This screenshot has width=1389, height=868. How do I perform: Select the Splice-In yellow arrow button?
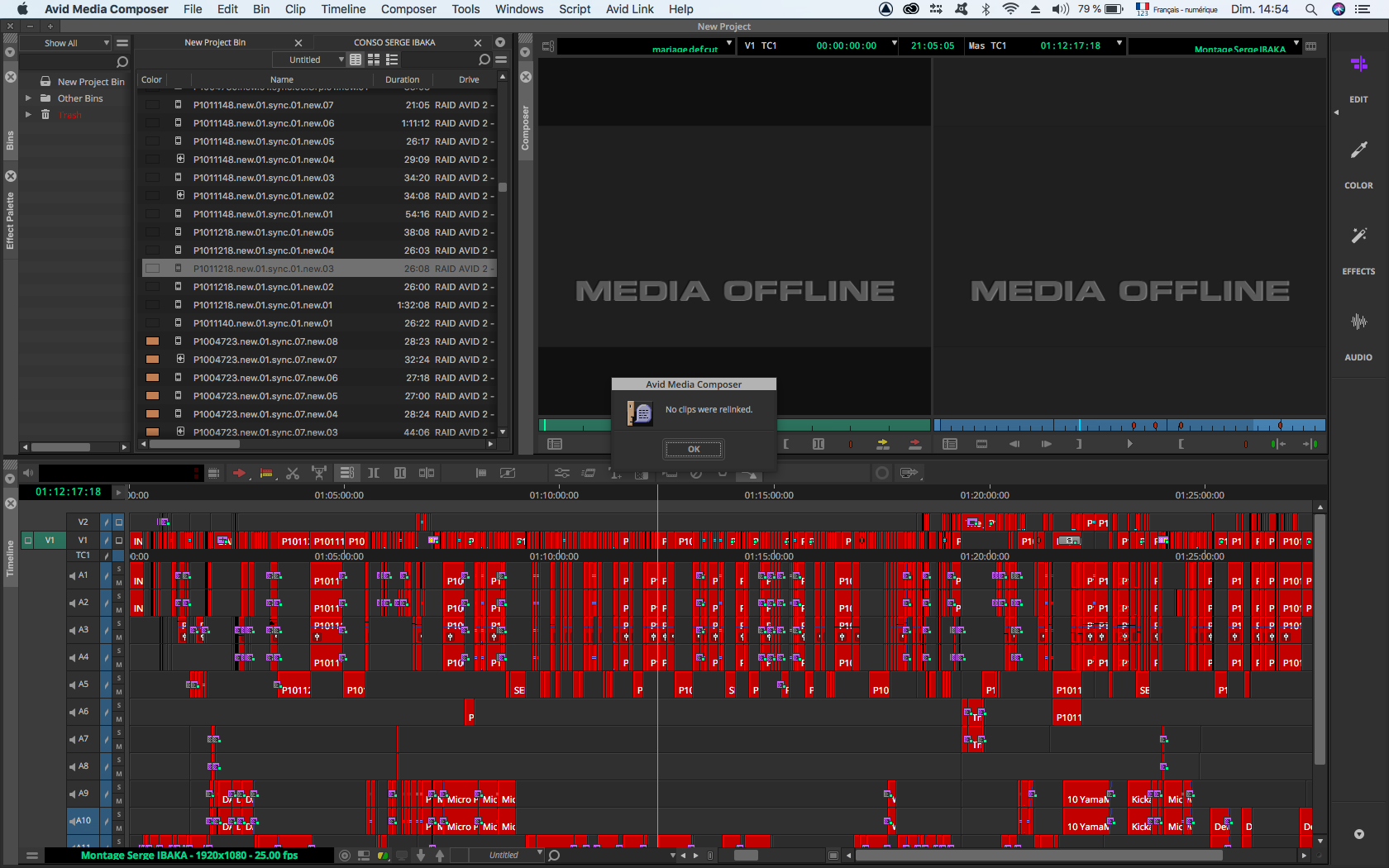(883, 444)
